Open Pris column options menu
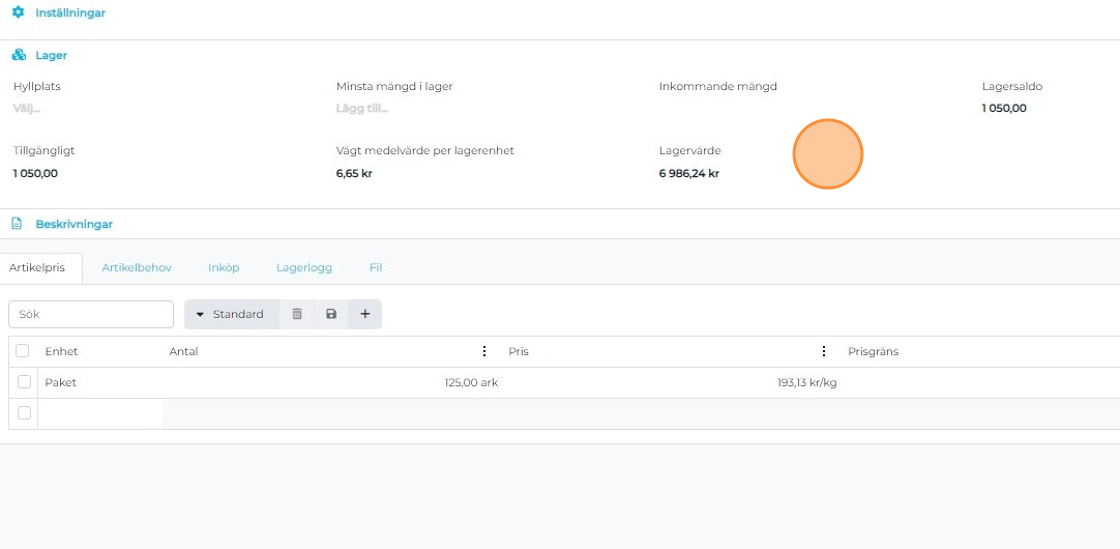The image size is (1120, 549). pyautogui.click(x=824, y=351)
